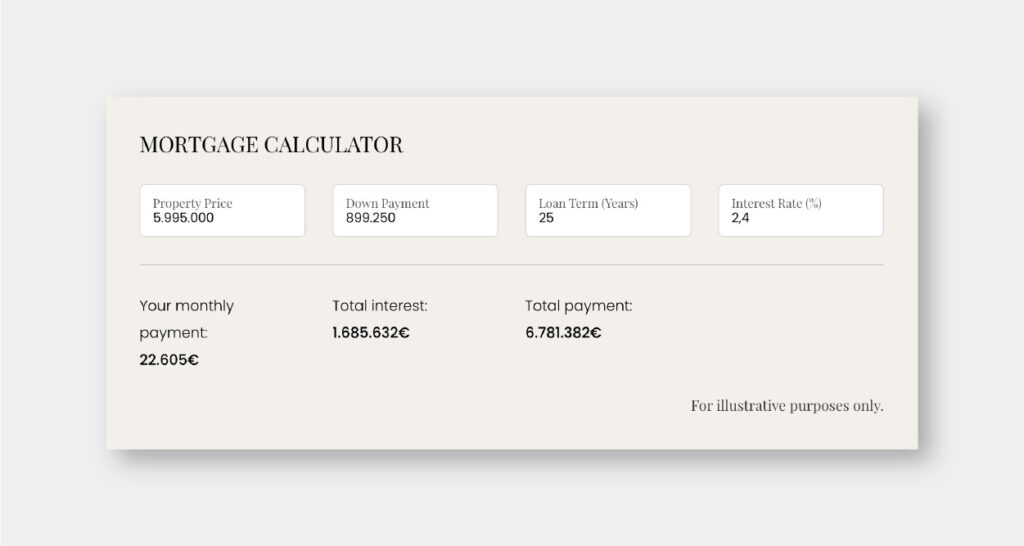The width and height of the screenshot is (1024, 546).
Task: Select the 22.605€ monthly payment result
Action: click(169, 360)
